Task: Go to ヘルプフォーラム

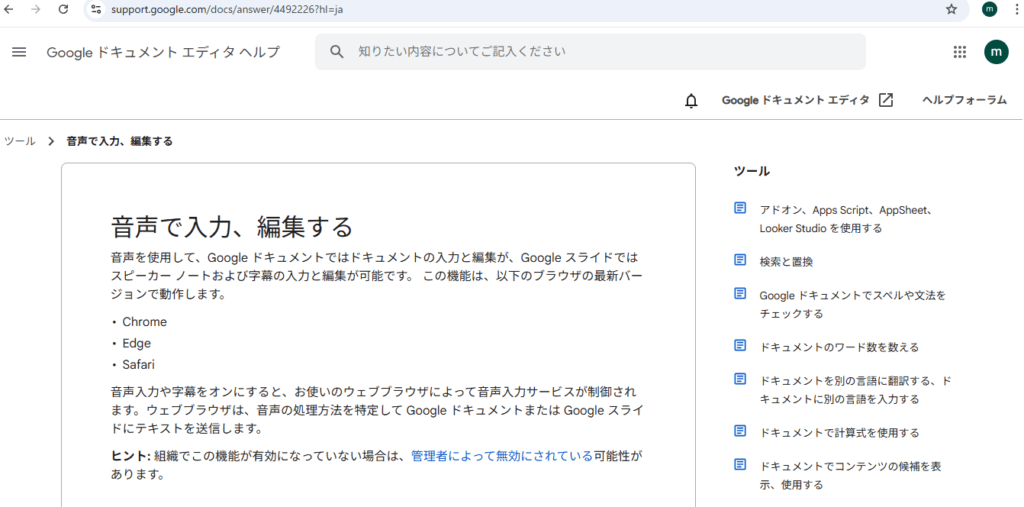Action: click(964, 100)
